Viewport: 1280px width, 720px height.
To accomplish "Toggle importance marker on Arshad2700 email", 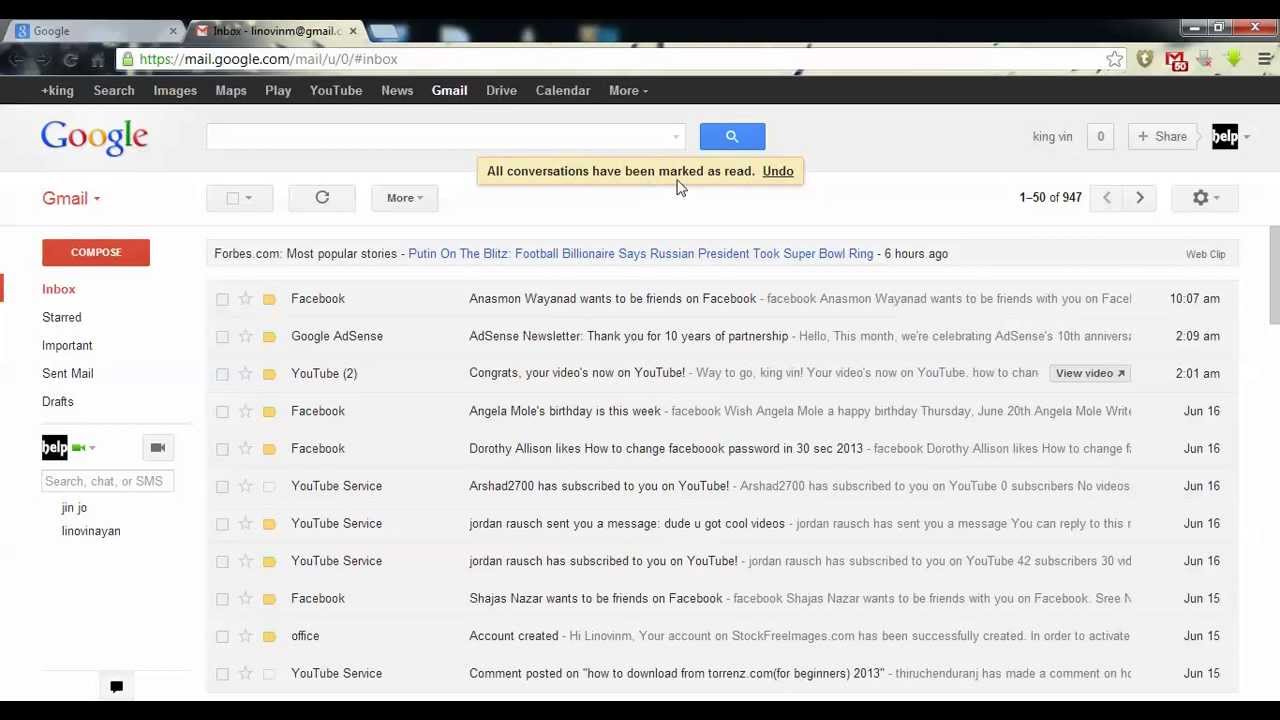I will pos(269,486).
